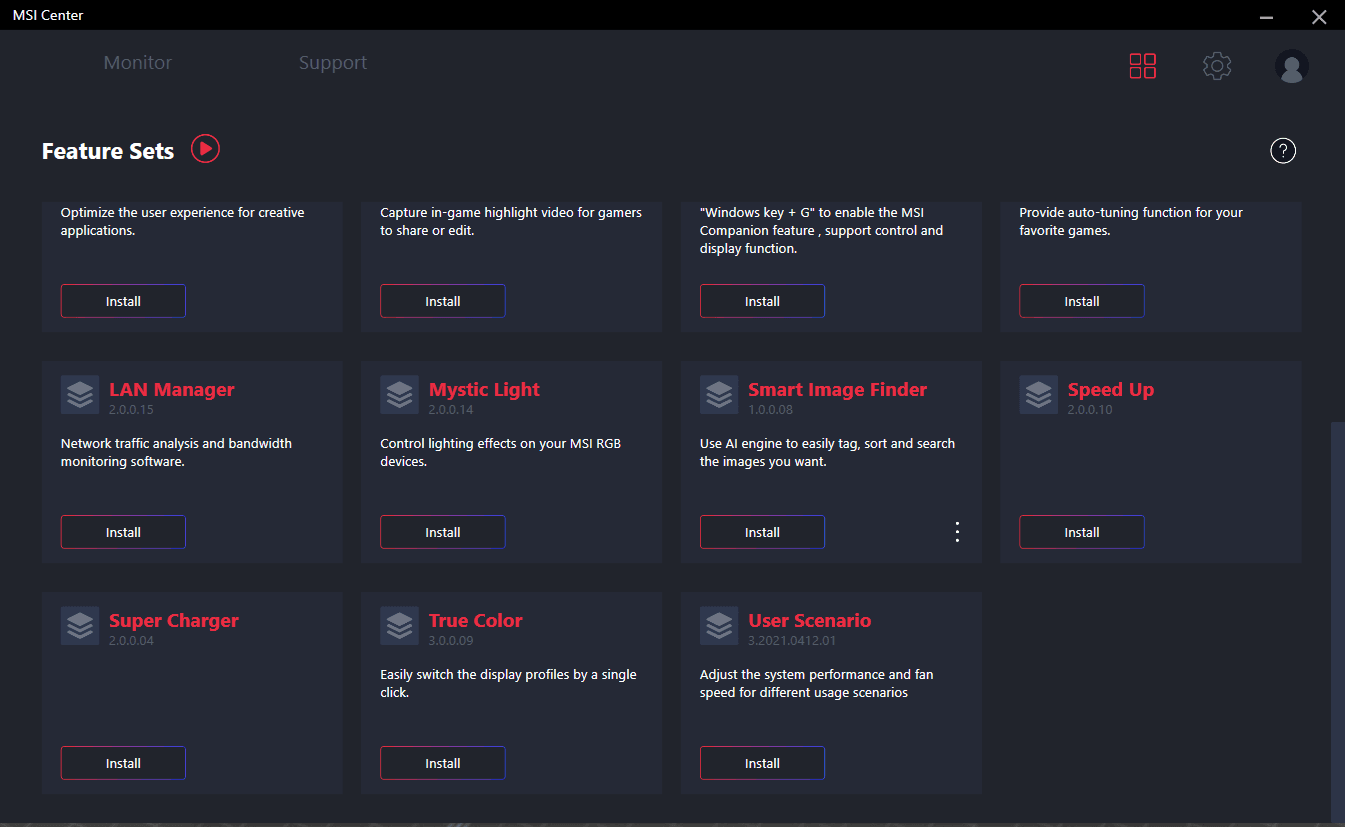
Task: Minimize the MSI Center window
Action: point(1266,16)
